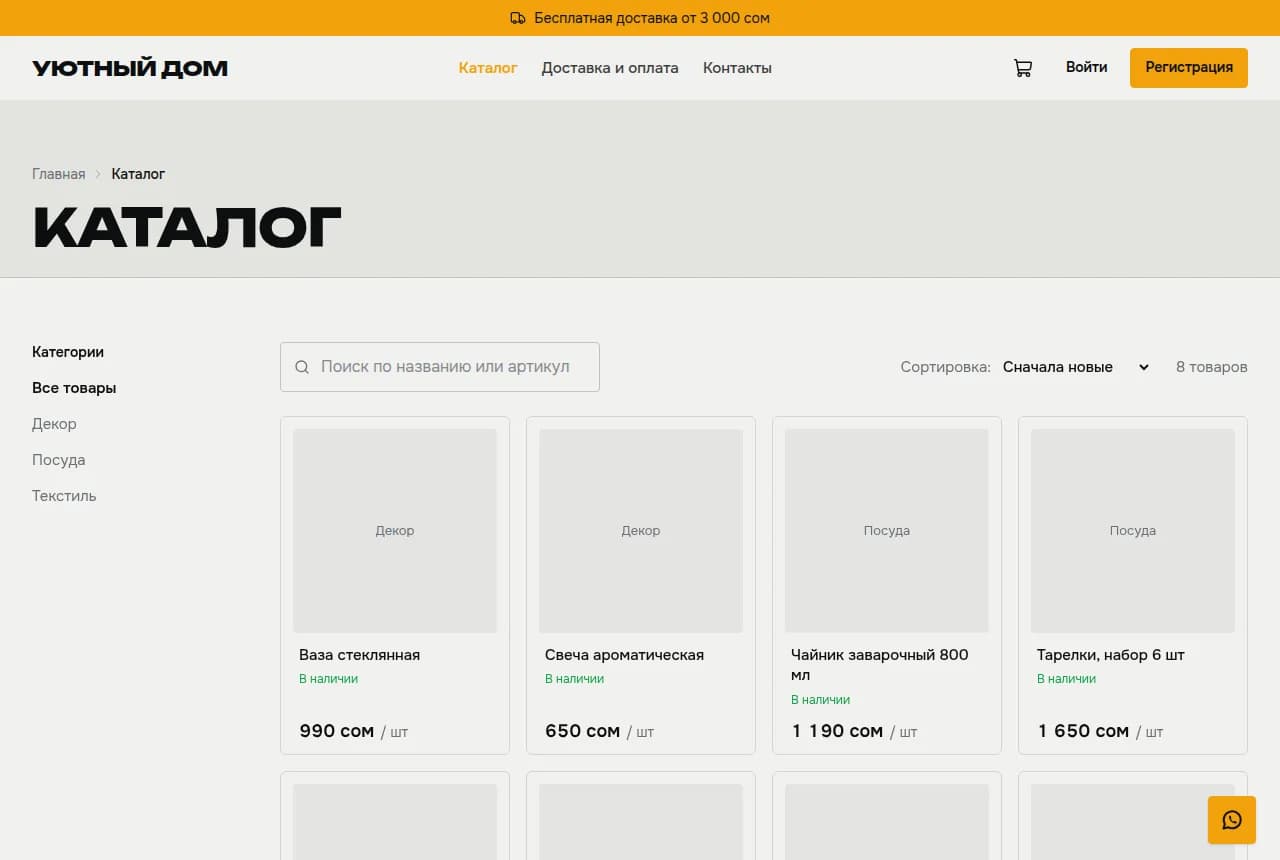Open the shopping cart icon

pyautogui.click(x=1022, y=68)
